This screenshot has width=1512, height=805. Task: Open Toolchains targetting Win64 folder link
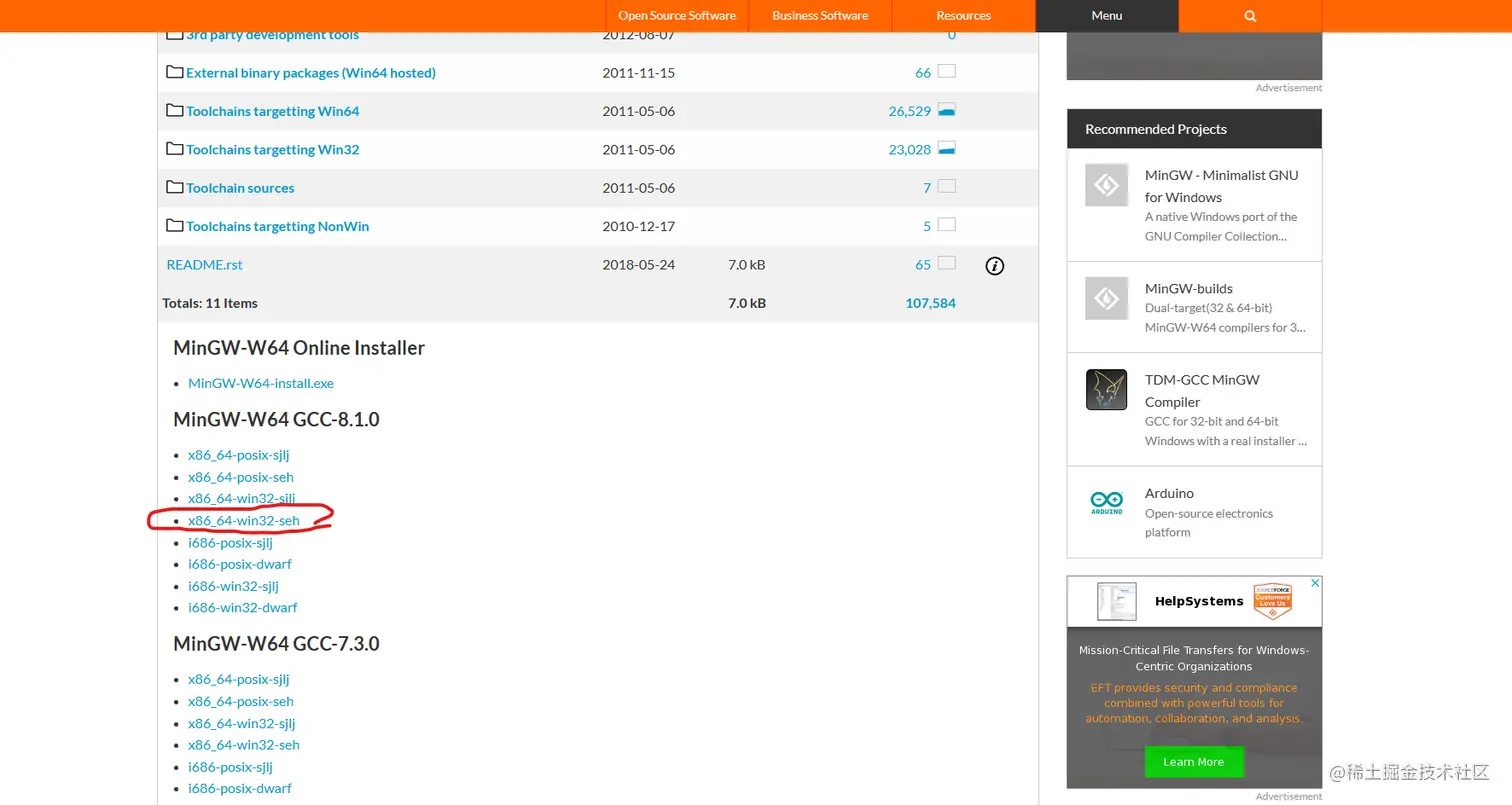pos(272,111)
